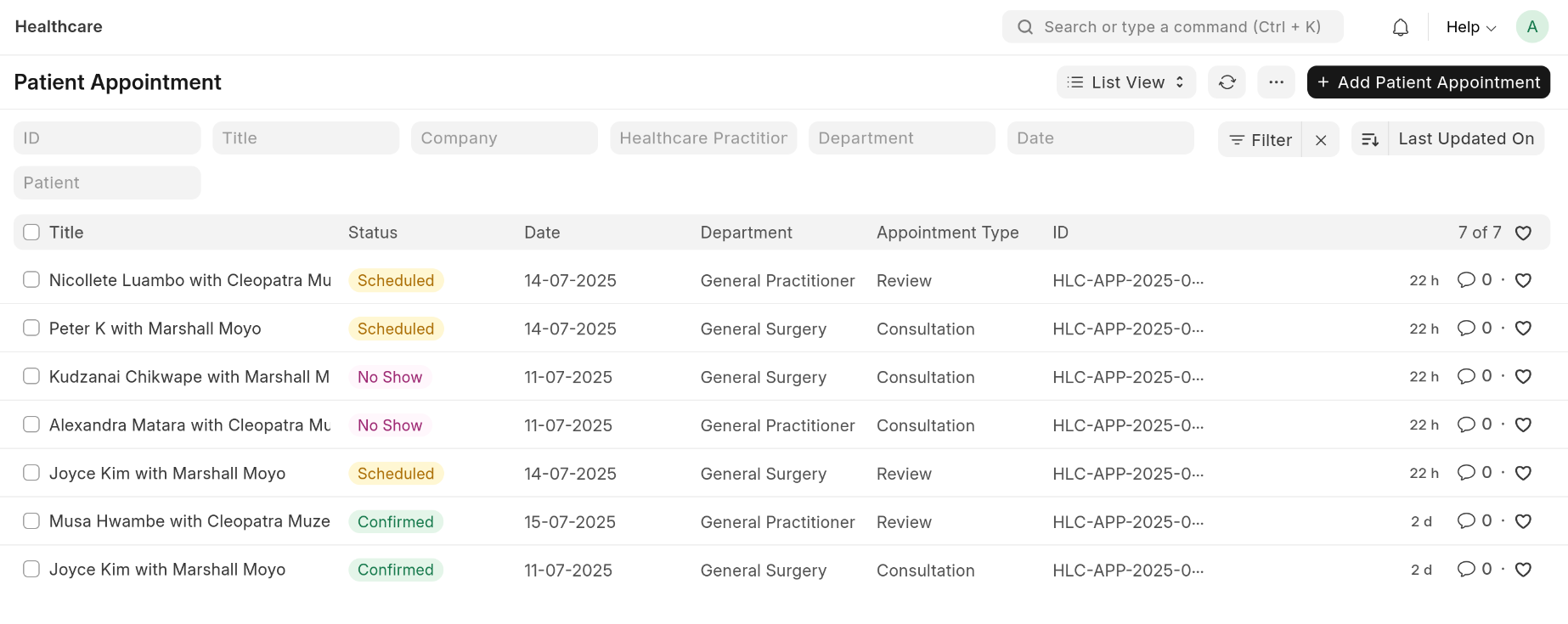Expand the Help dropdown
The image size is (1568, 624).
(x=1469, y=26)
